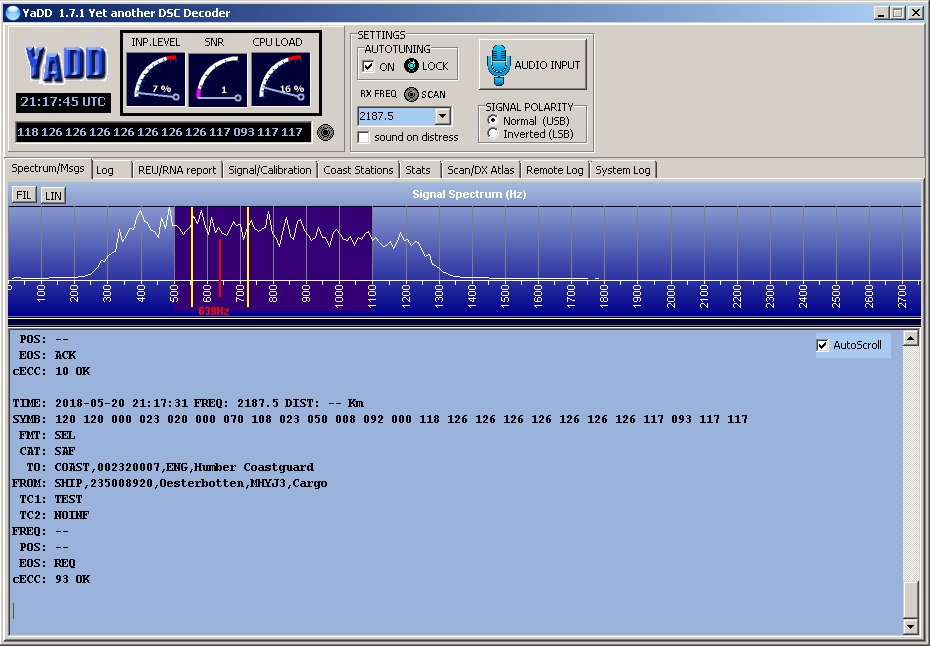Click the CPU LOAD gauge

pyautogui.click(x=281, y=79)
